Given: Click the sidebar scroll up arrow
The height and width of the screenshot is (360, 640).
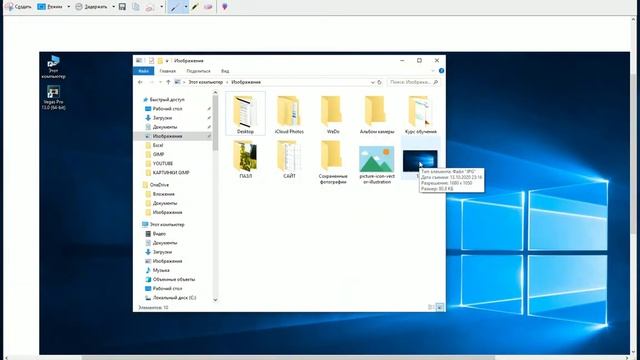Looking at the screenshot, I should 216,93.
